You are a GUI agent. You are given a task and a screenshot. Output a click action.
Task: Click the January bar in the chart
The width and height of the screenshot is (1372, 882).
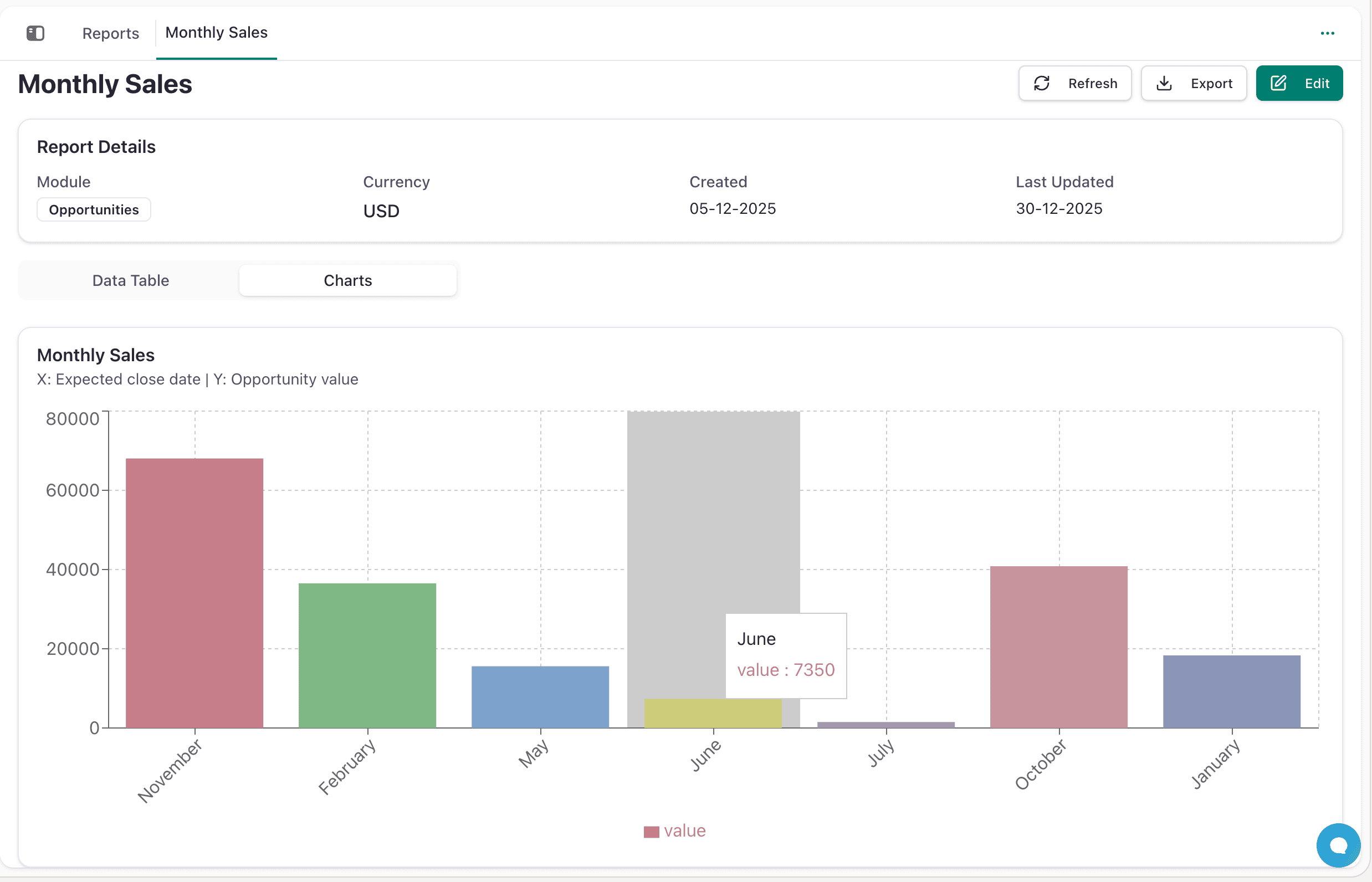[x=1232, y=691]
